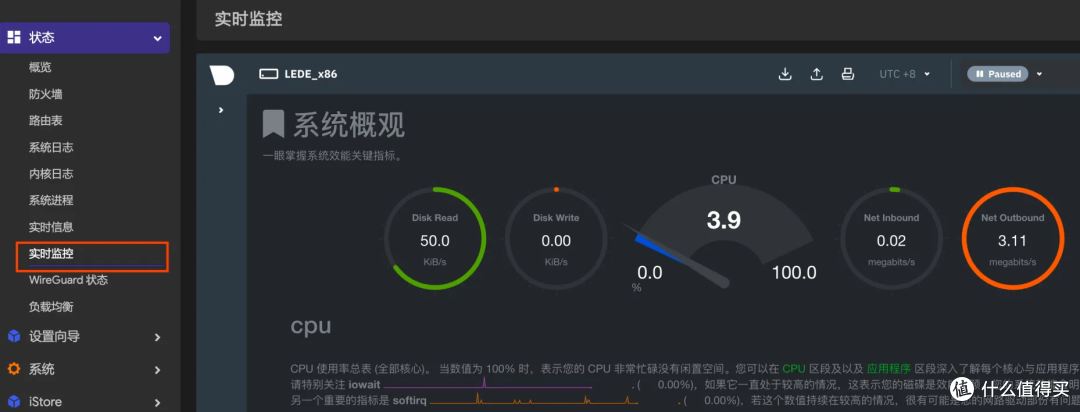Click the download/import snapshot icon

(785, 74)
